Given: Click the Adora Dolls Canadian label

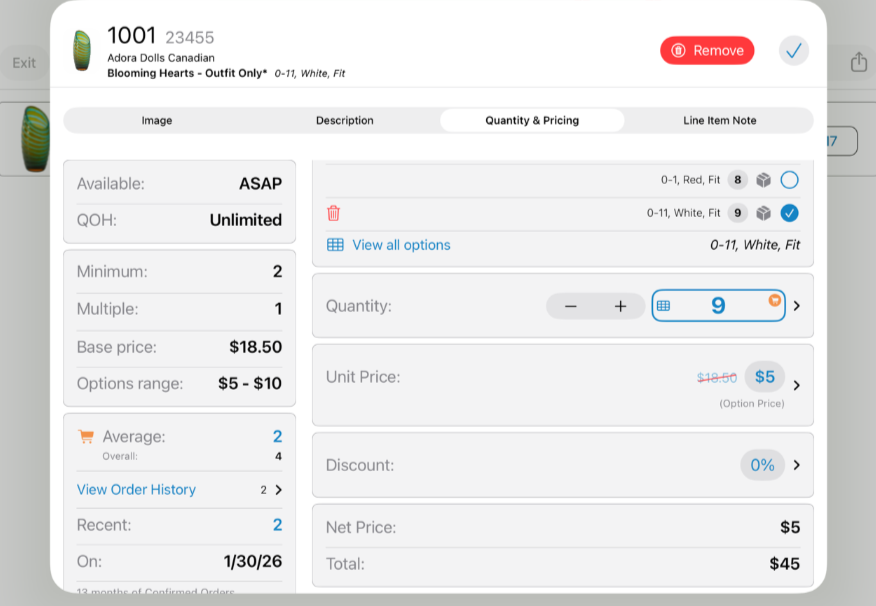Looking at the screenshot, I should (161, 58).
